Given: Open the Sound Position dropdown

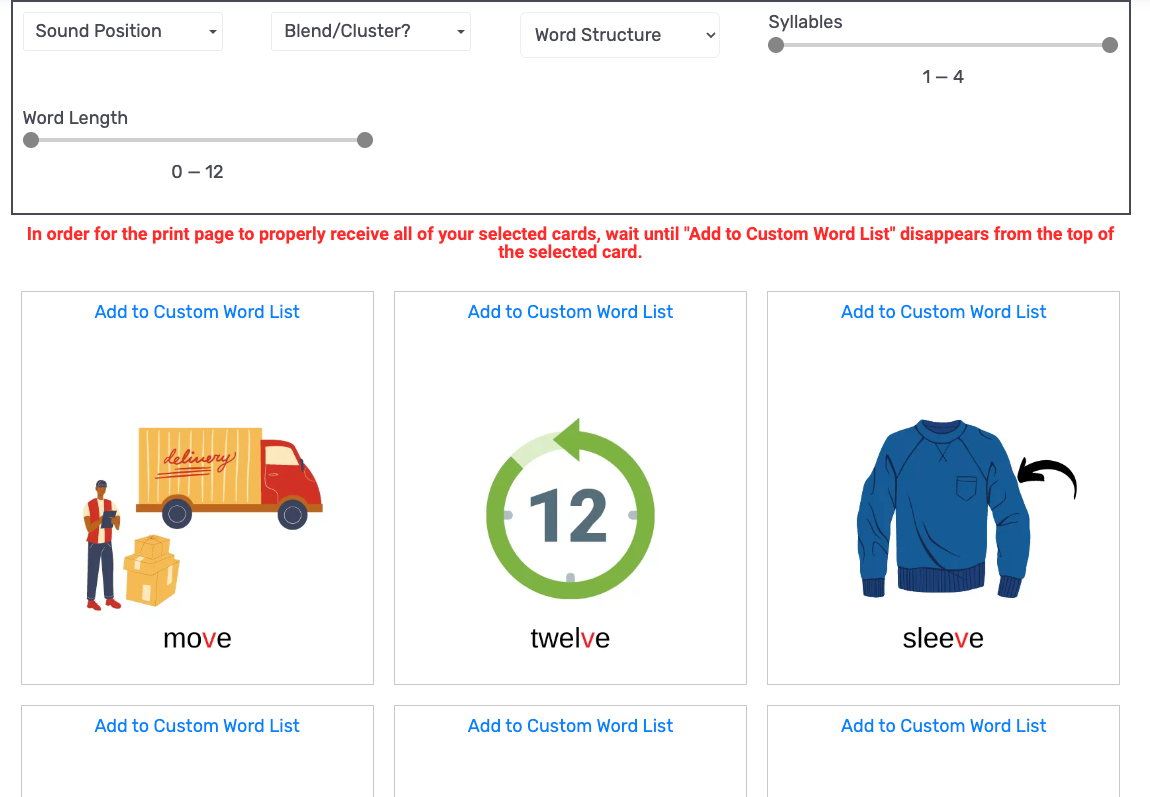Looking at the screenshot, I should coord(122,32).
